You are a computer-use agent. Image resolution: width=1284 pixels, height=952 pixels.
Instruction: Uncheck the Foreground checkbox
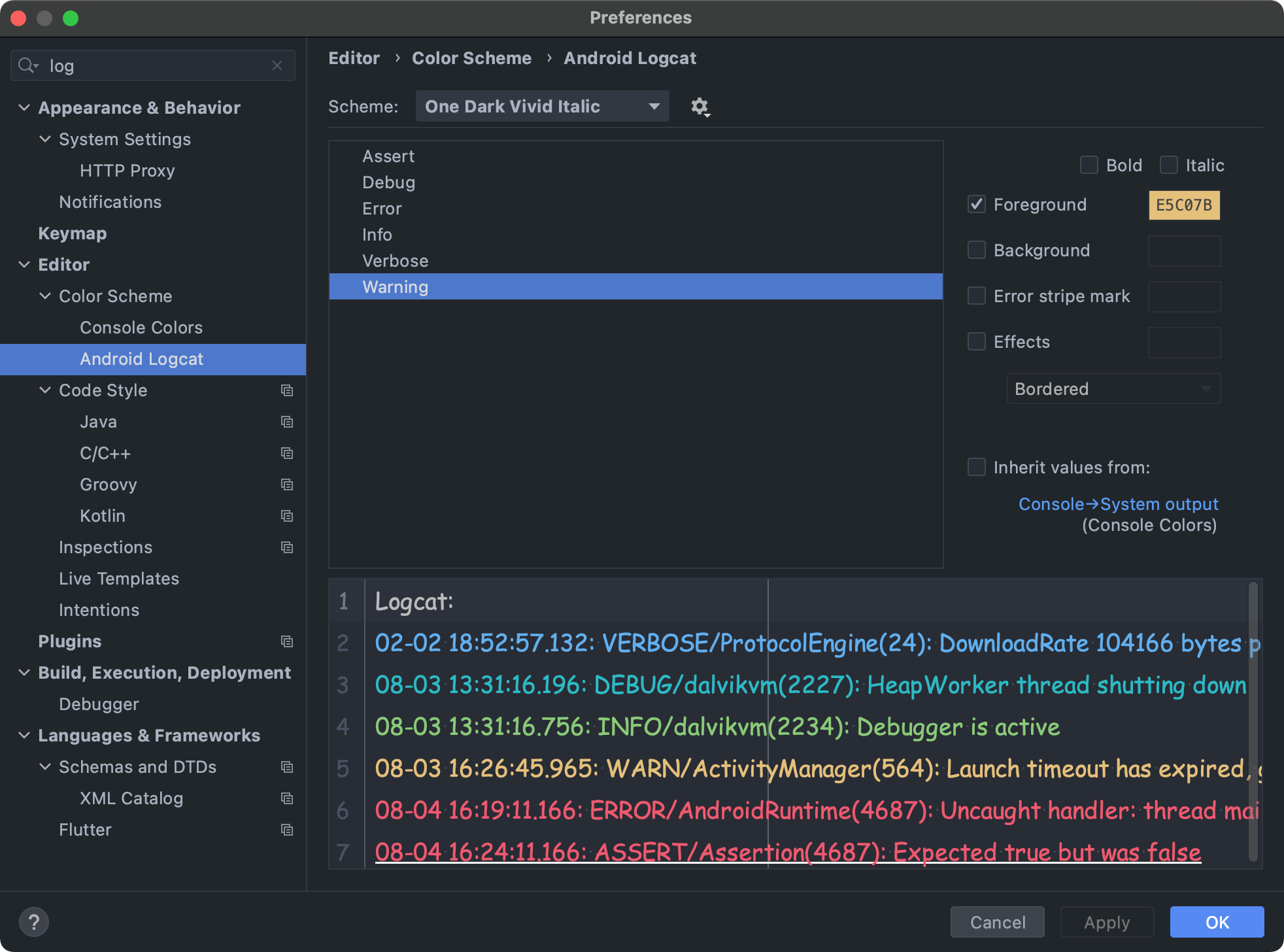[x=977, y=204]
